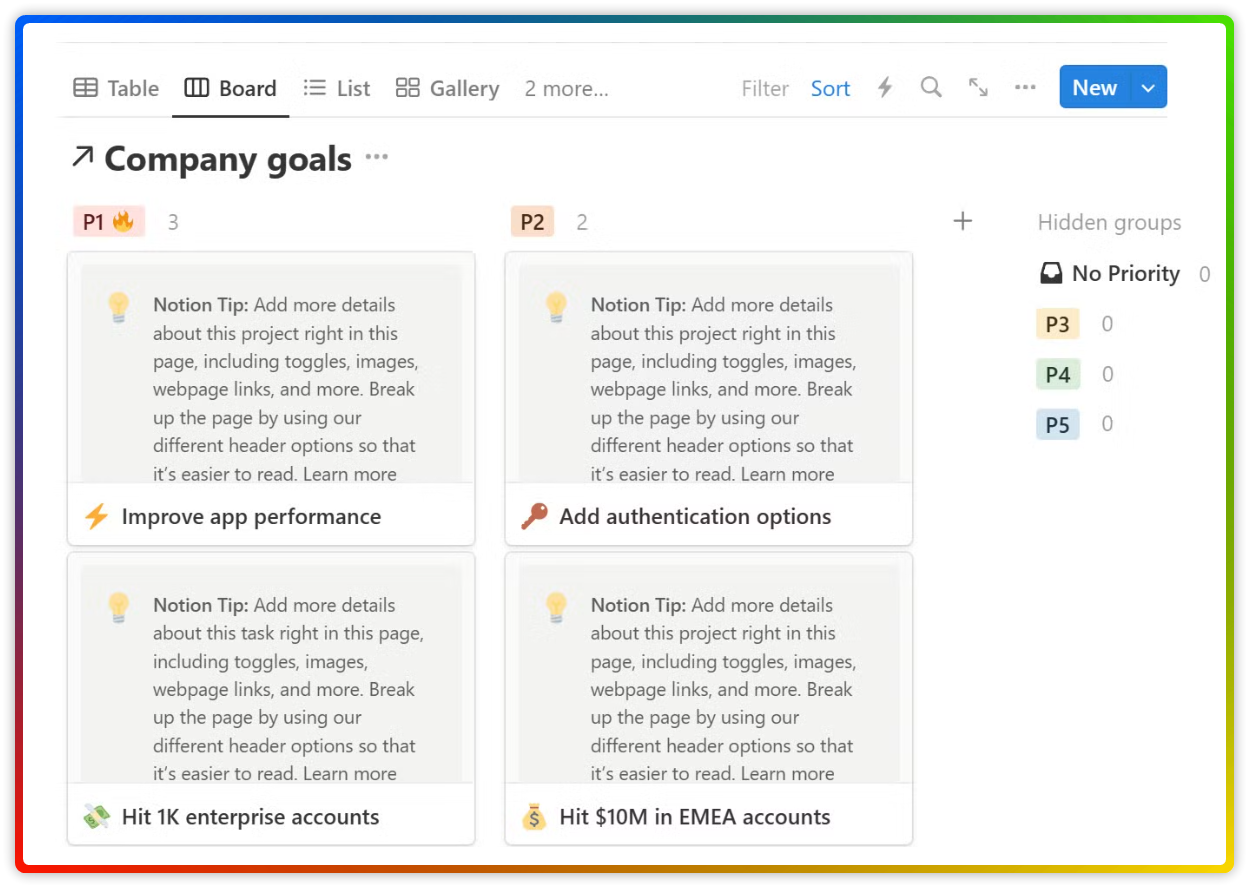Click the lightning bolt automations icon
The image size is (1249, 888).
[x=884, y=88]
